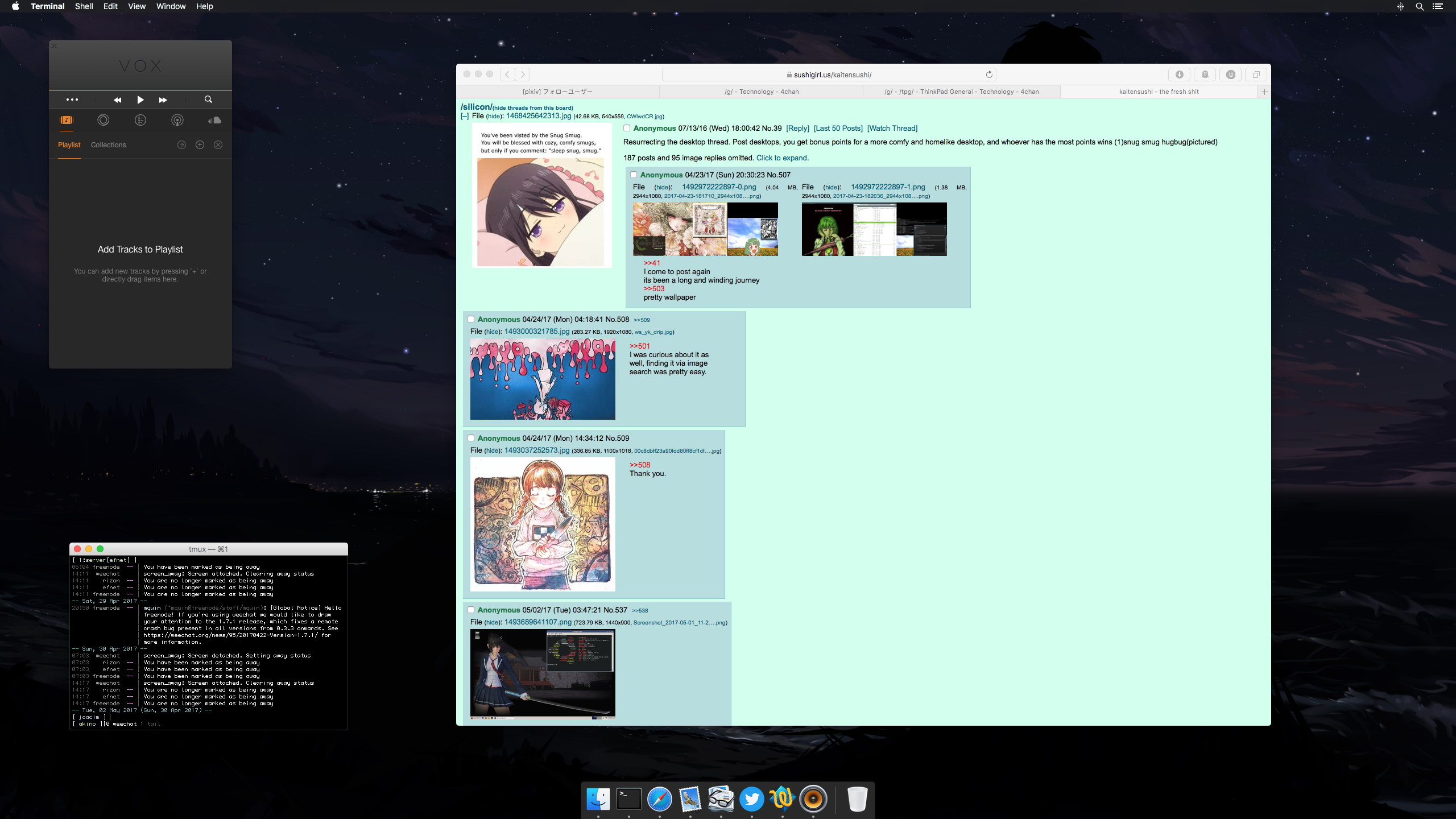The image size is (1456, 819).
Task: Select checkbox beside post No.537
Action: tap(471, 610)
